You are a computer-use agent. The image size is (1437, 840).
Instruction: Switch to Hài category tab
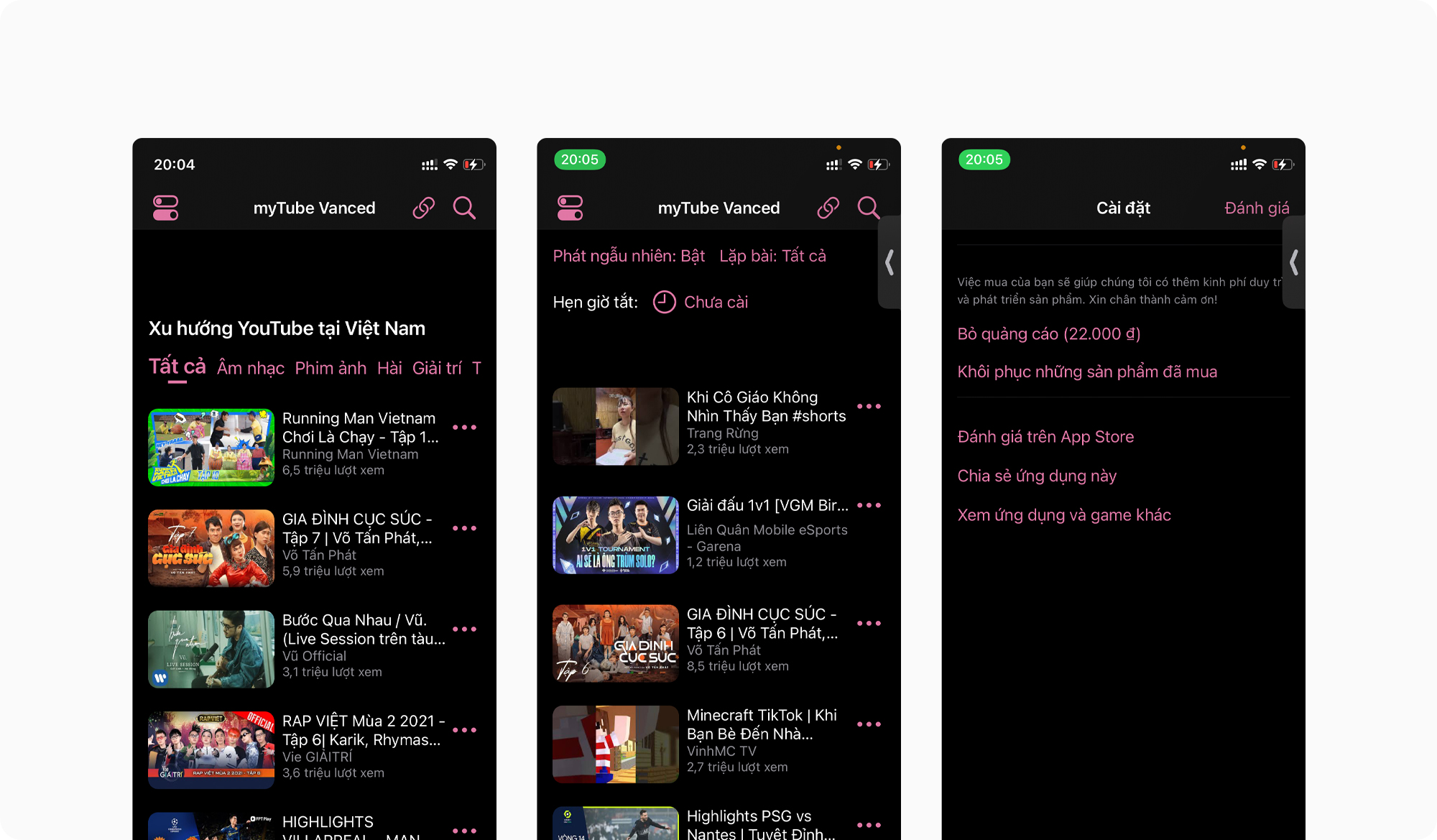click(x=389, y=369)
